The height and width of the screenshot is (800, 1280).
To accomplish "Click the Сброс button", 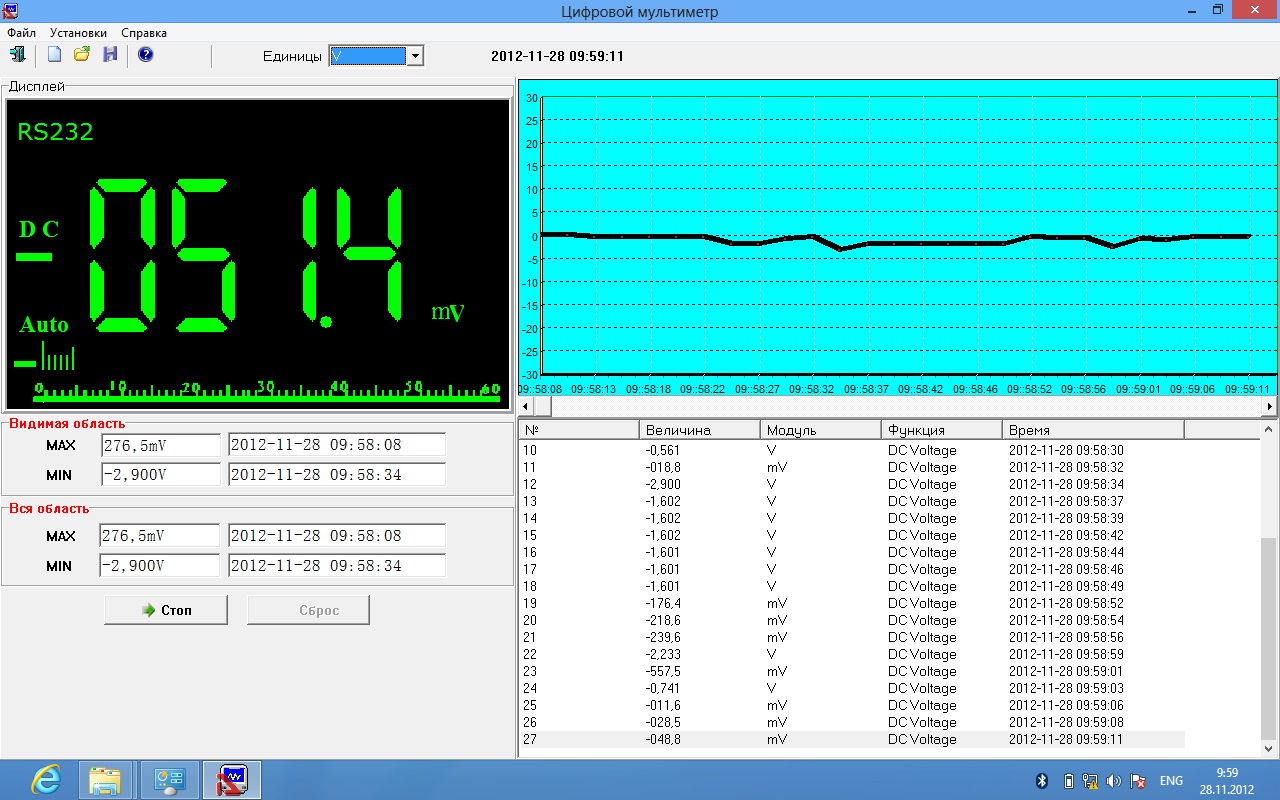I will [308, 610].
